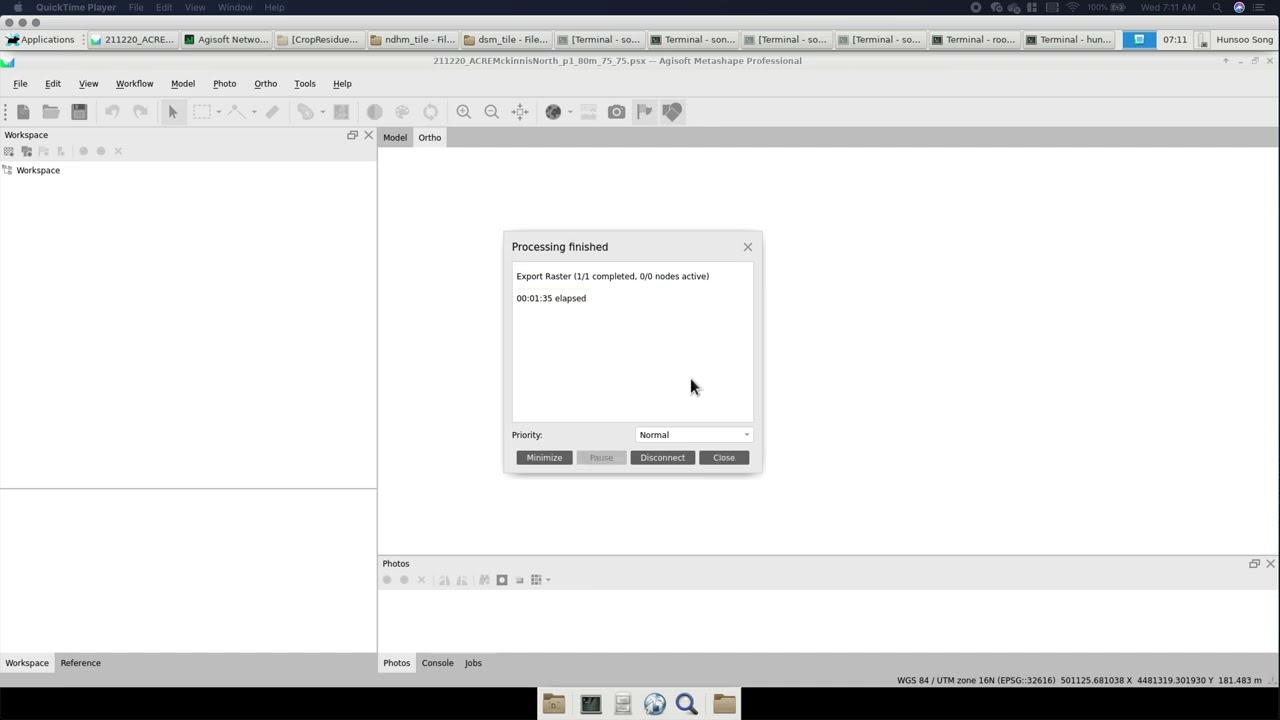Close the Processing finished dialog with the X
Screen dimensions: 1280x720
[x=747, y=247]
